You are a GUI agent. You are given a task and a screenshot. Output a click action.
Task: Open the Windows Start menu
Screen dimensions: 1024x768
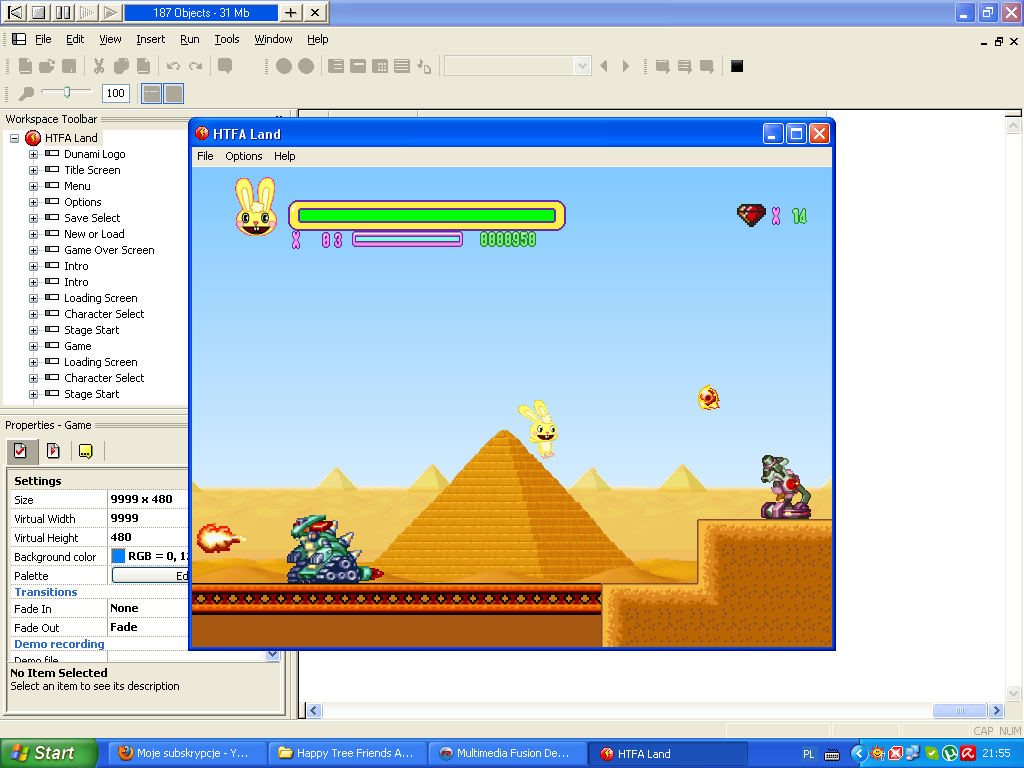(x=48, y=753)
